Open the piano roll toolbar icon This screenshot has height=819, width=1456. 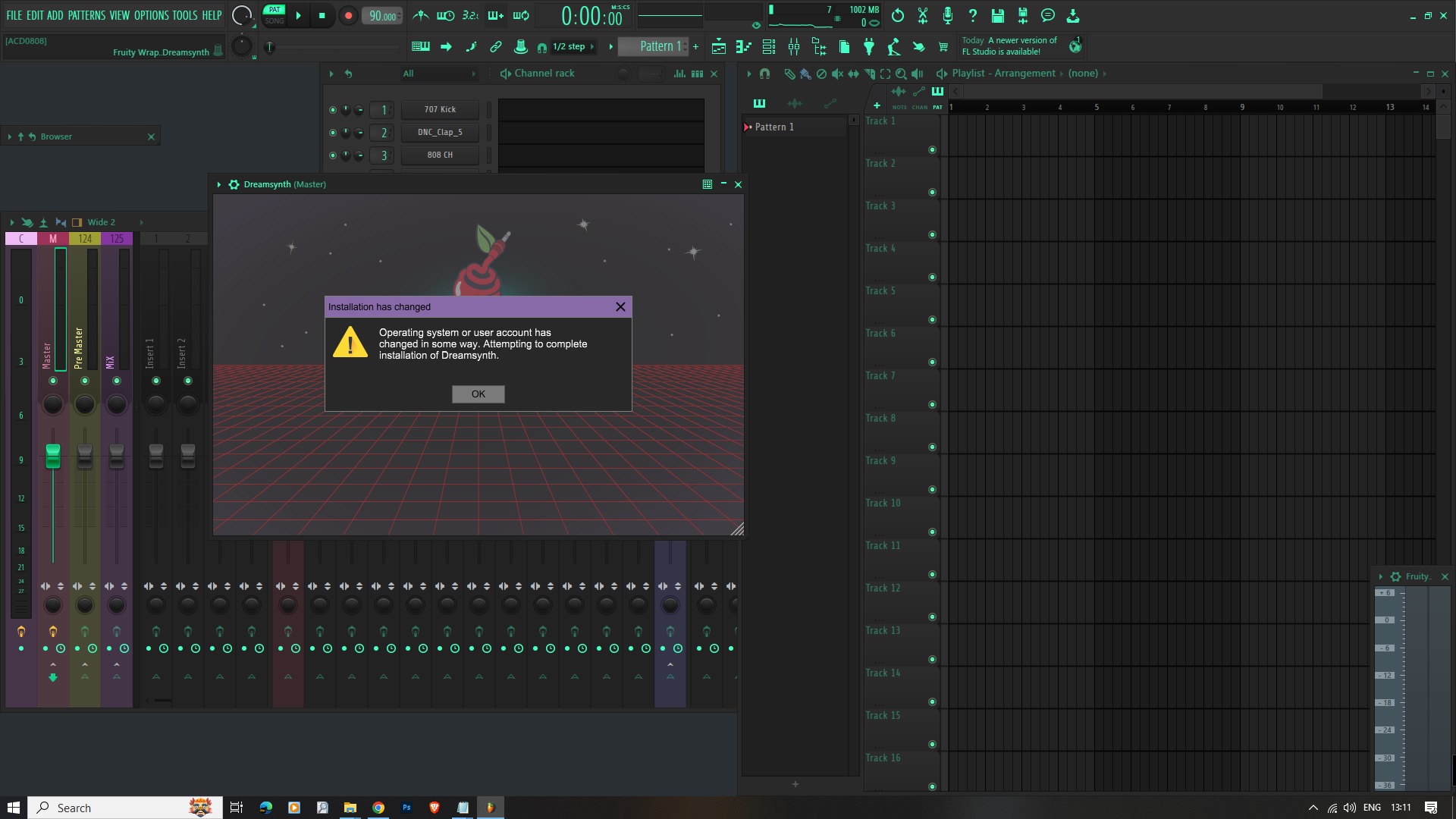(x=743, y=47)
